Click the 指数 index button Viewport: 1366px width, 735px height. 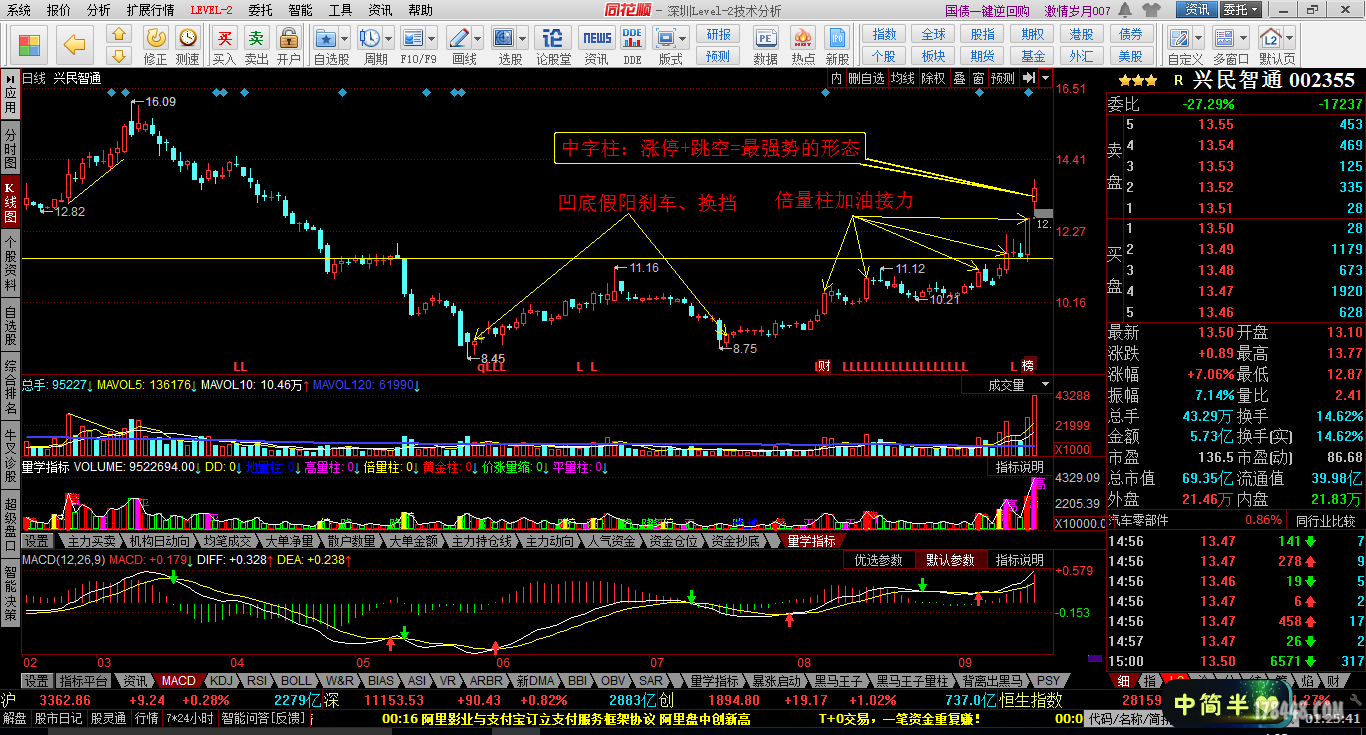click(884, 34)
